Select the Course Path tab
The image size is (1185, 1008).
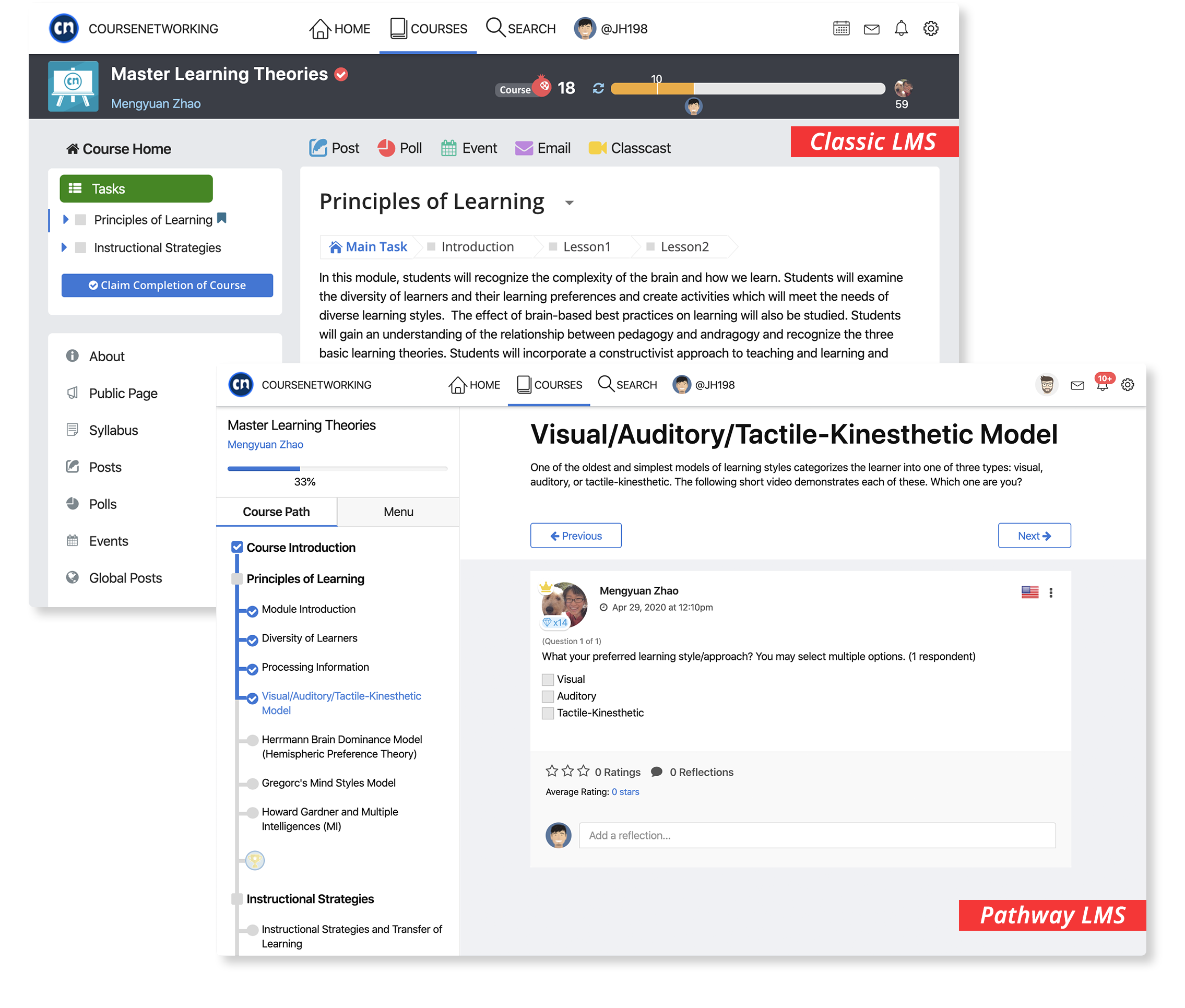276,512
